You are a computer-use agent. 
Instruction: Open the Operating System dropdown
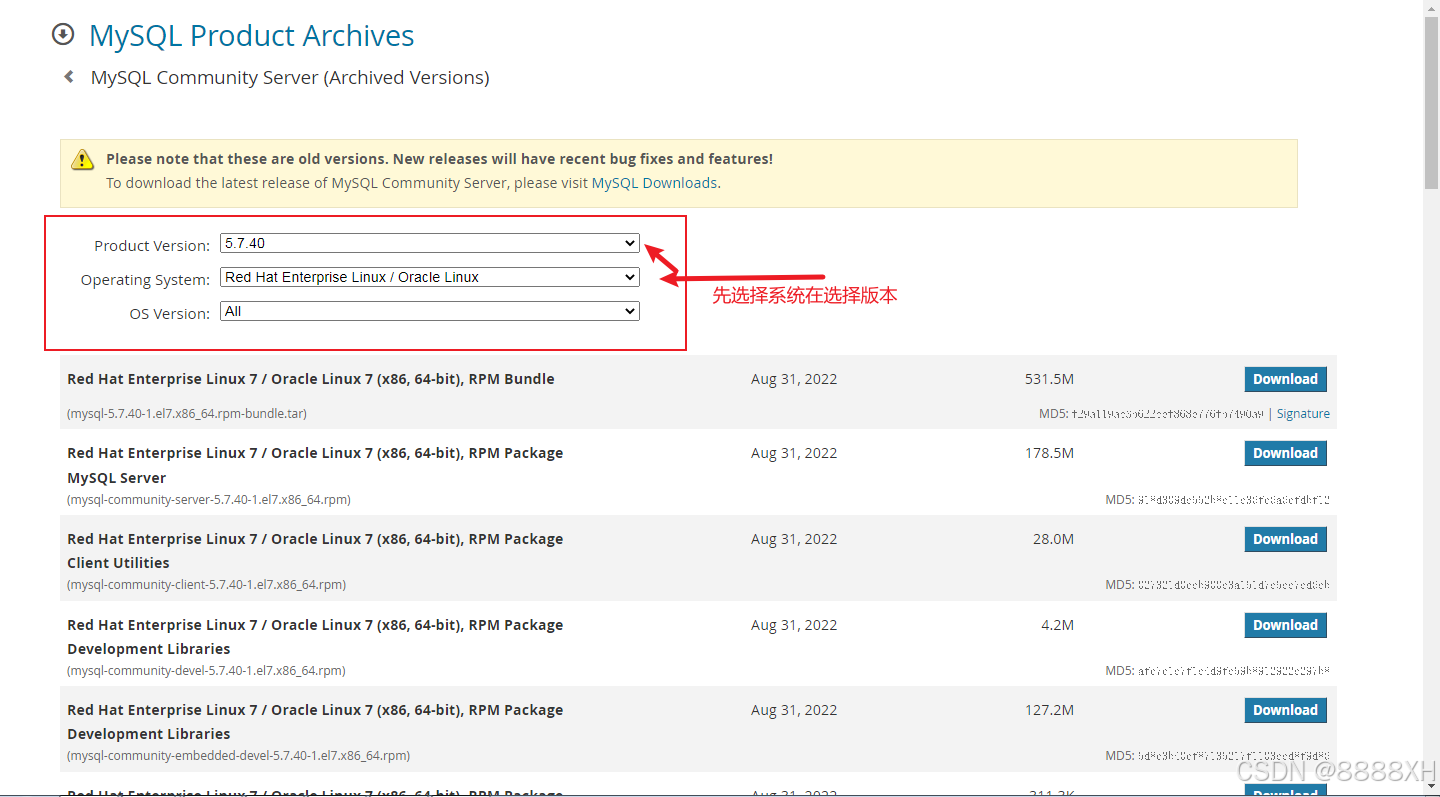[x=430, y=277]
